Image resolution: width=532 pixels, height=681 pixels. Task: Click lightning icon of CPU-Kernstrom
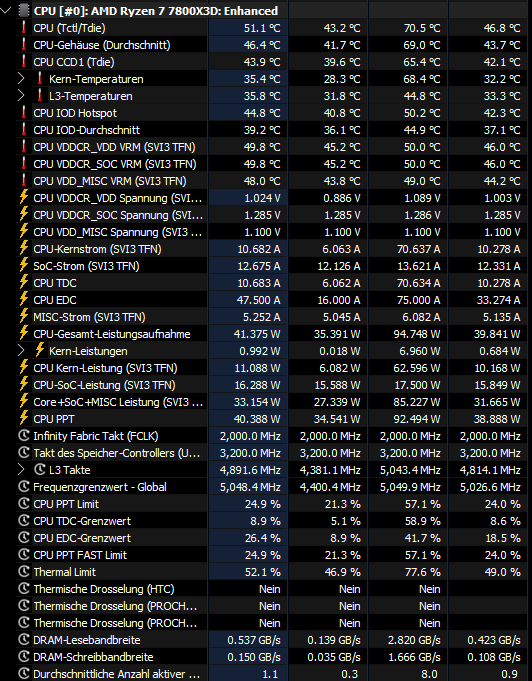coord(24,249)
